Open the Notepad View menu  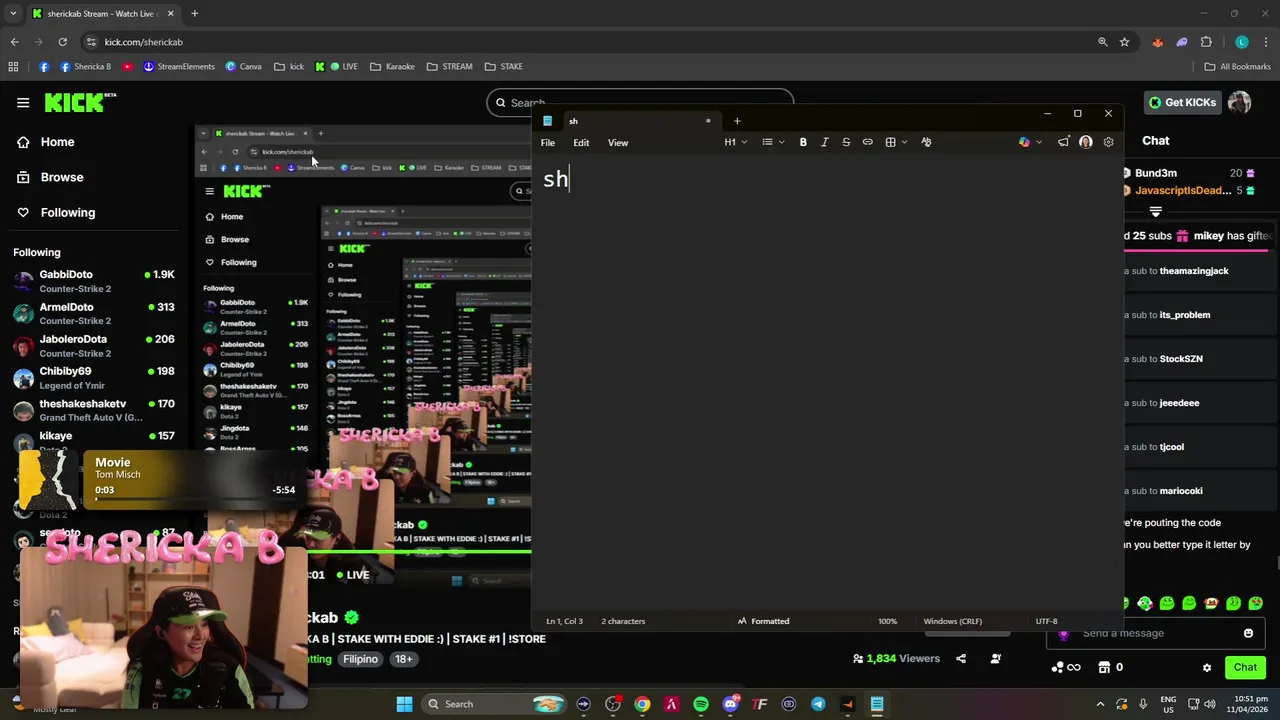618,143
